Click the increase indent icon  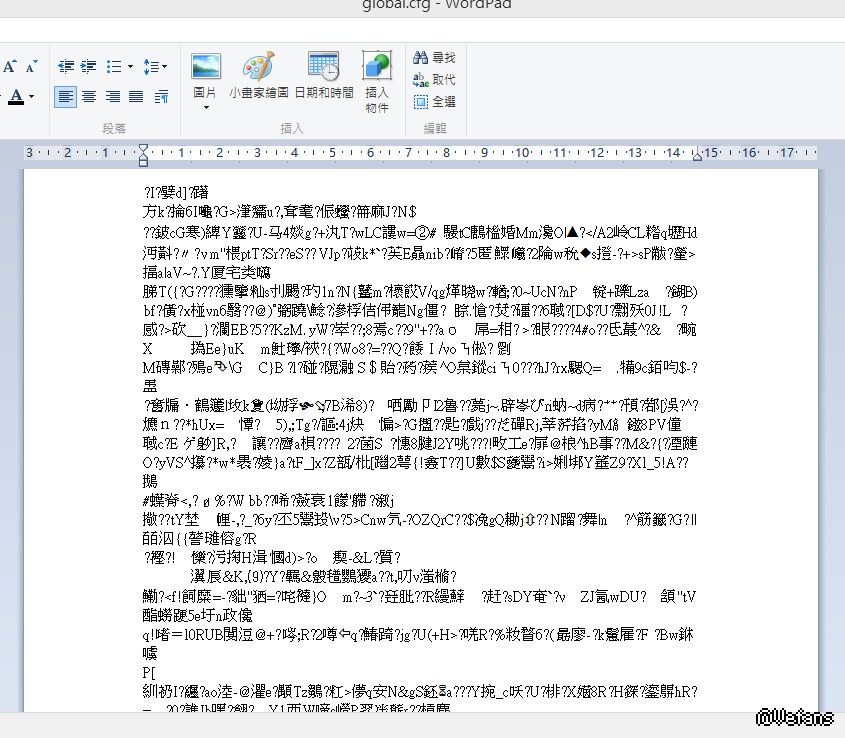[88, 66]
